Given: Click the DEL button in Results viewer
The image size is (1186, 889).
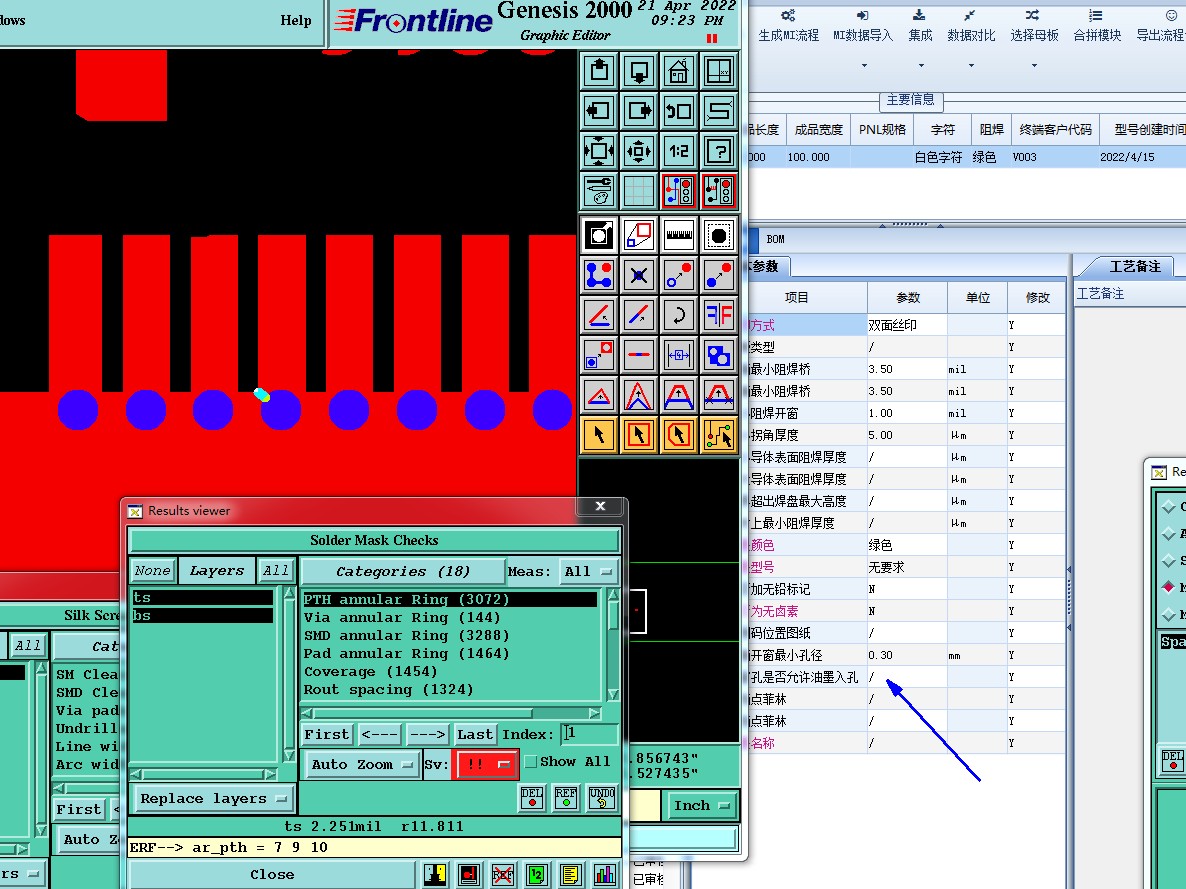Looking at the screenshot, I should pyautogui.click(x=532, y=797).
